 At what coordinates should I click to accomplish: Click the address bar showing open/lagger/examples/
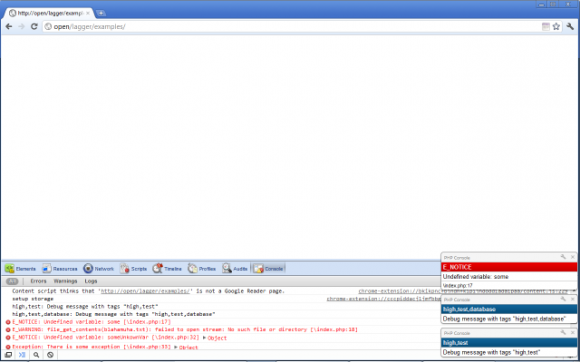coord(292,27)
